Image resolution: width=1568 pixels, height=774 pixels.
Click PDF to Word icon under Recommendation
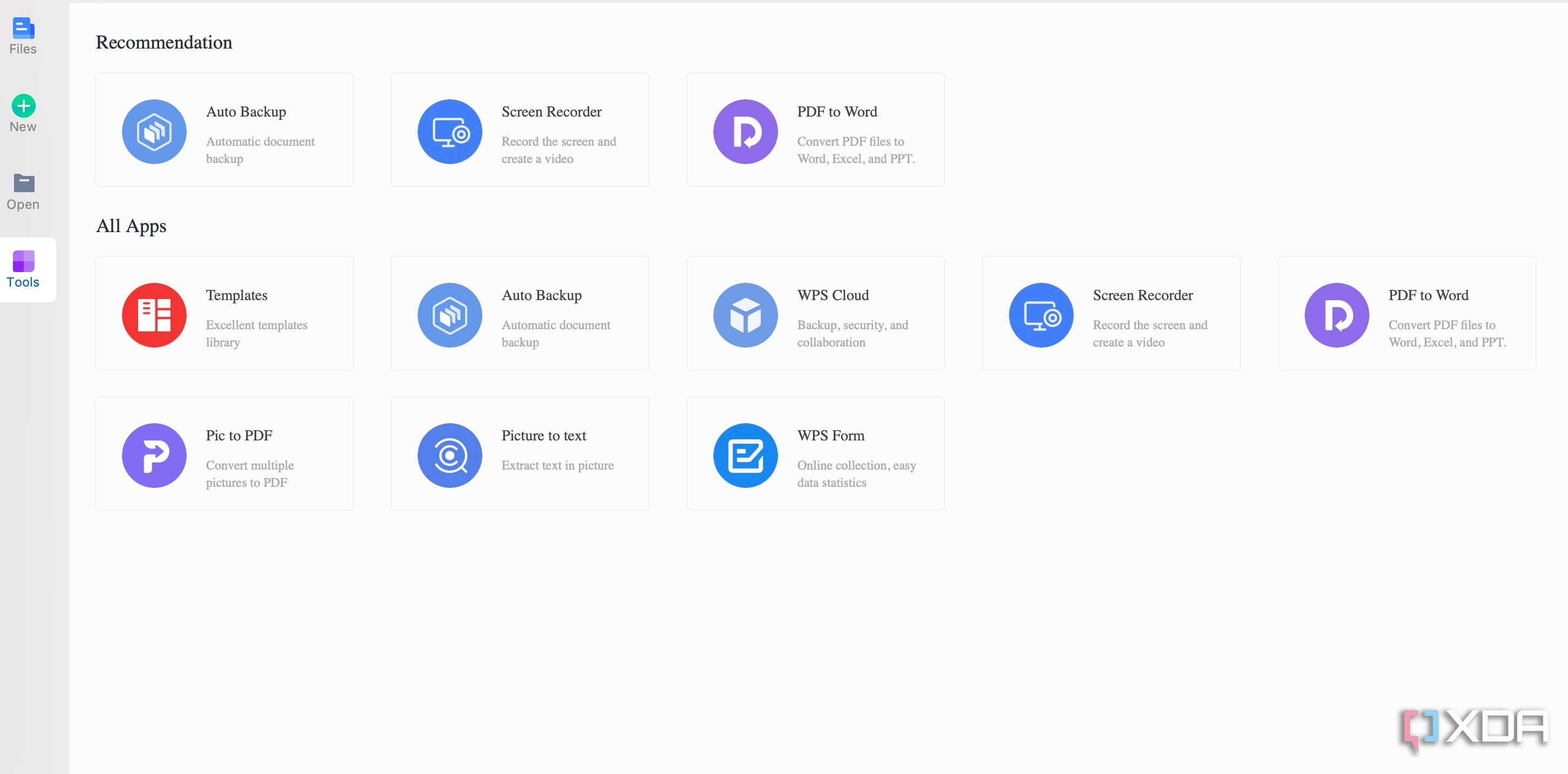pos(746,132)
